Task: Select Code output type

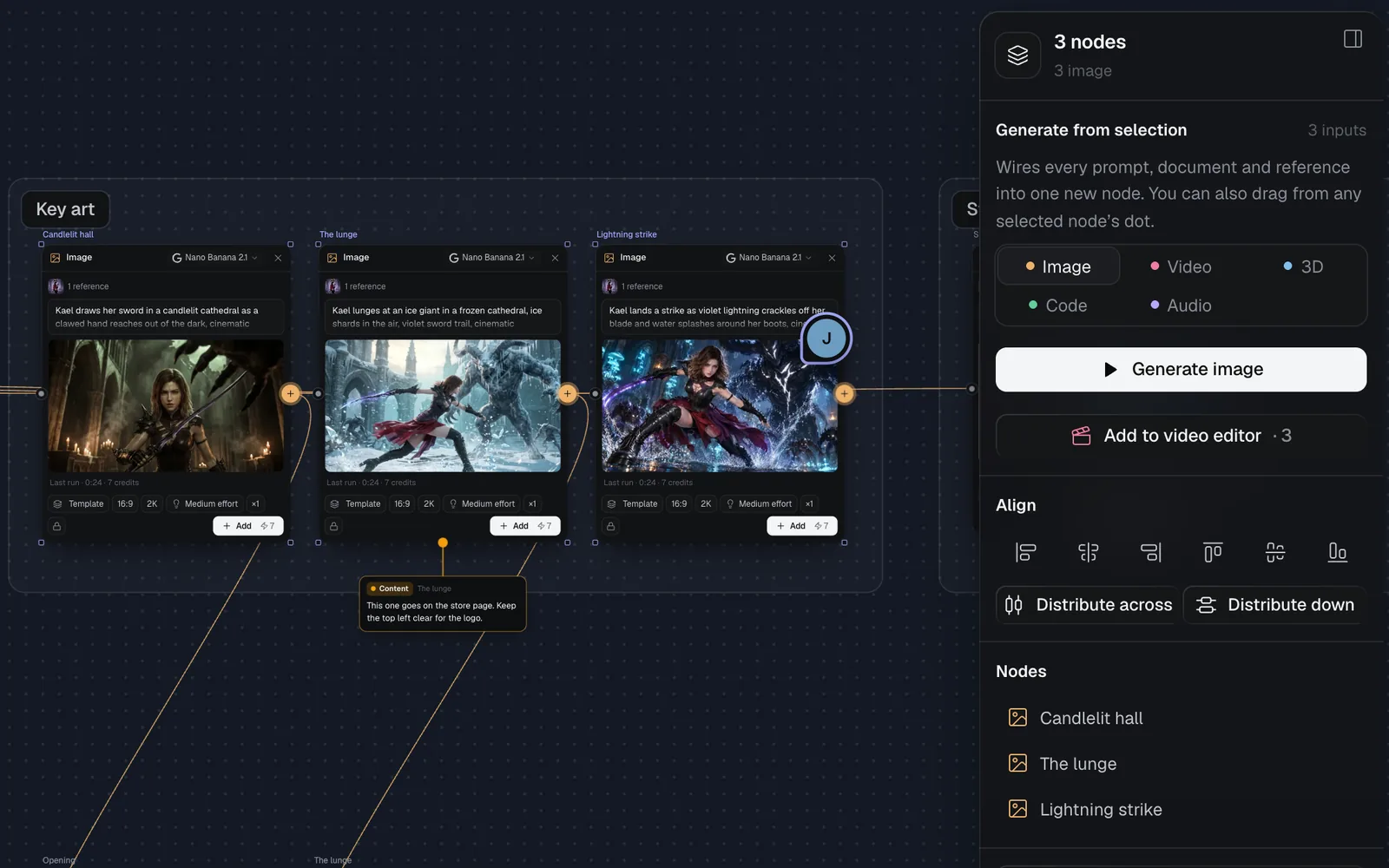Action: coord(1057,306)
